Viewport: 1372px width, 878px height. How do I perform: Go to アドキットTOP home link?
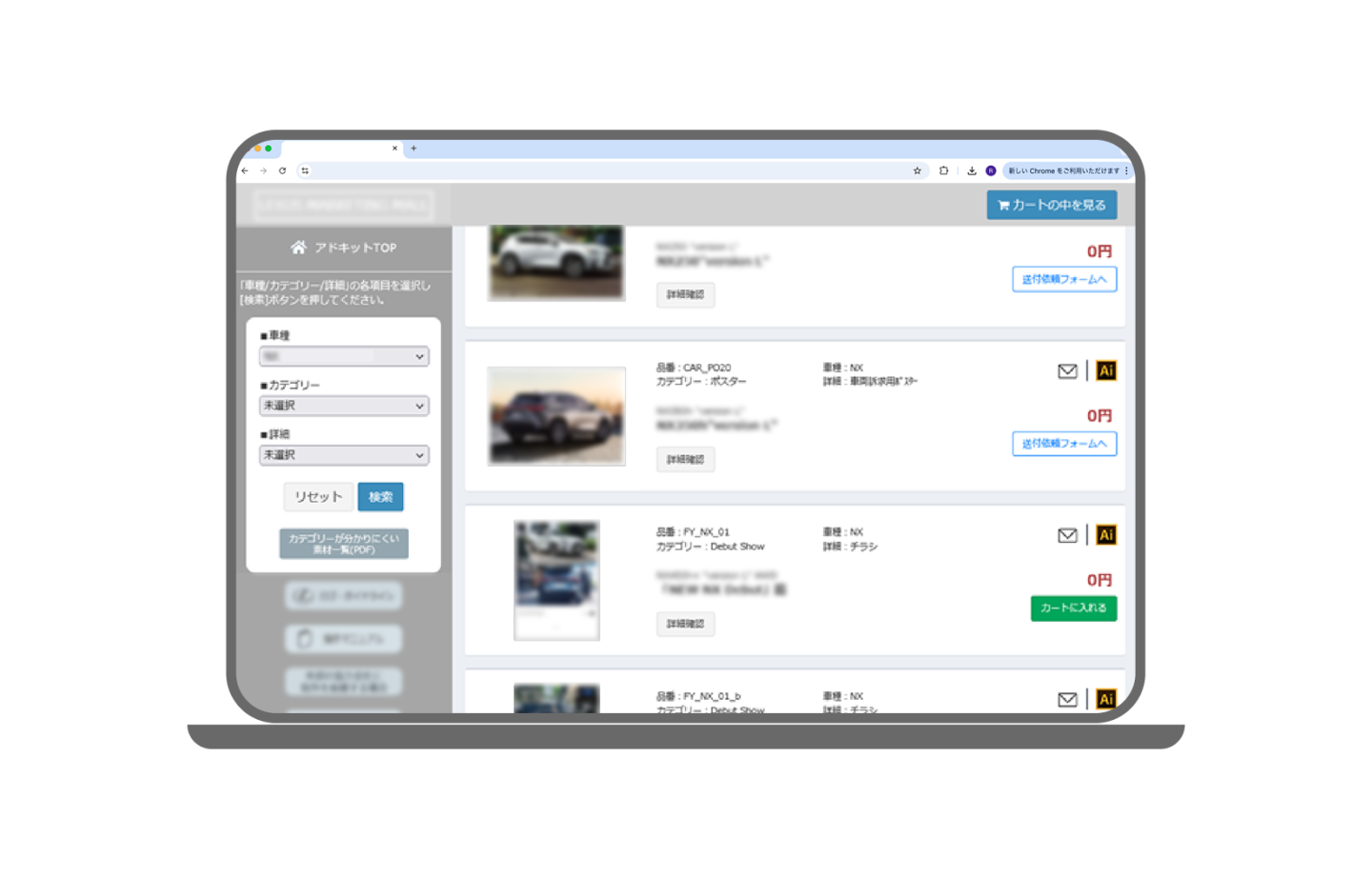coord(344,248)
